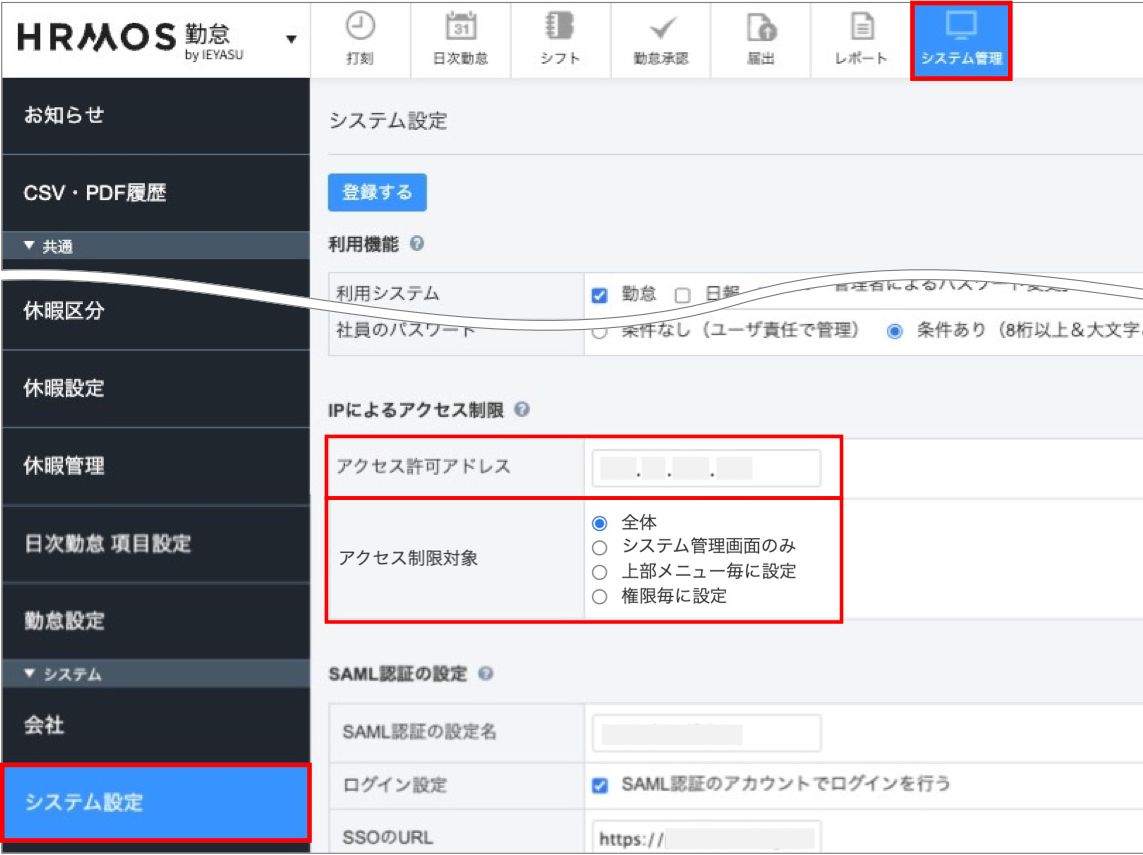1143x855 pixels.
Task: Open the HRMOS 勤怠 dropdown arrow
Action: click(x=289, y=40)
